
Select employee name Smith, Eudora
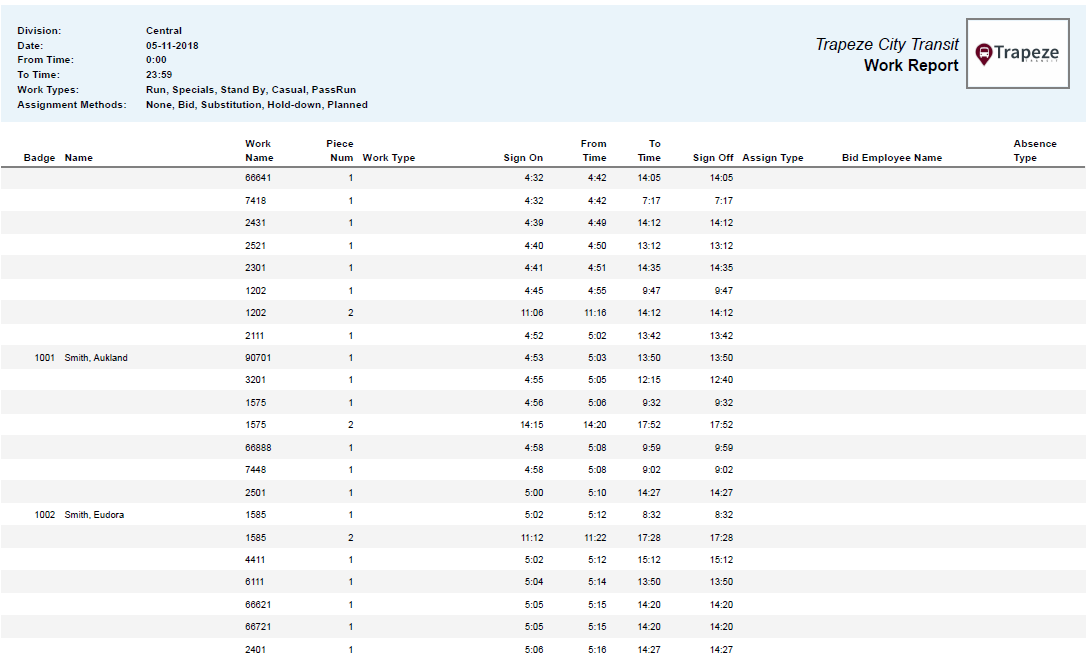point(94,515)
